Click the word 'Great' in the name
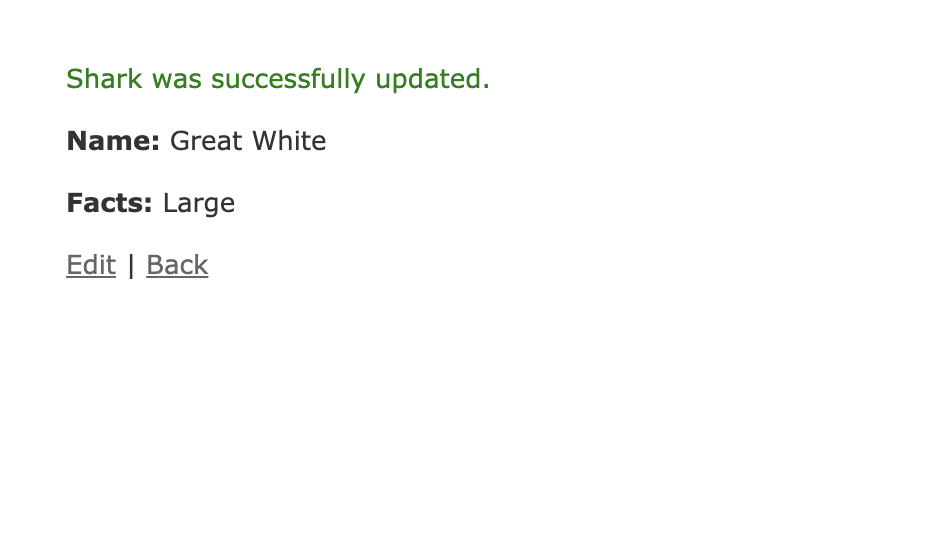 tap(206, 141)
